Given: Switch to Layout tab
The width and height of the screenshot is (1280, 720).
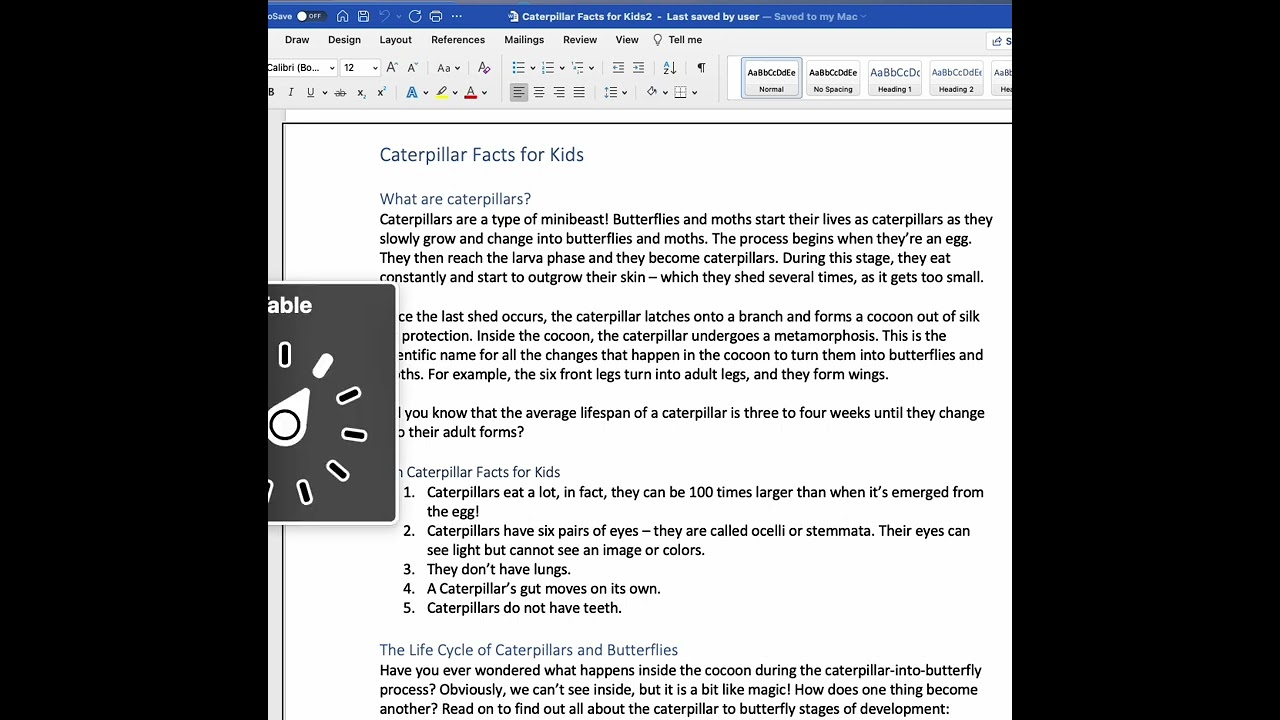Looking at the screenshot, I should click(x=395, y=40).
